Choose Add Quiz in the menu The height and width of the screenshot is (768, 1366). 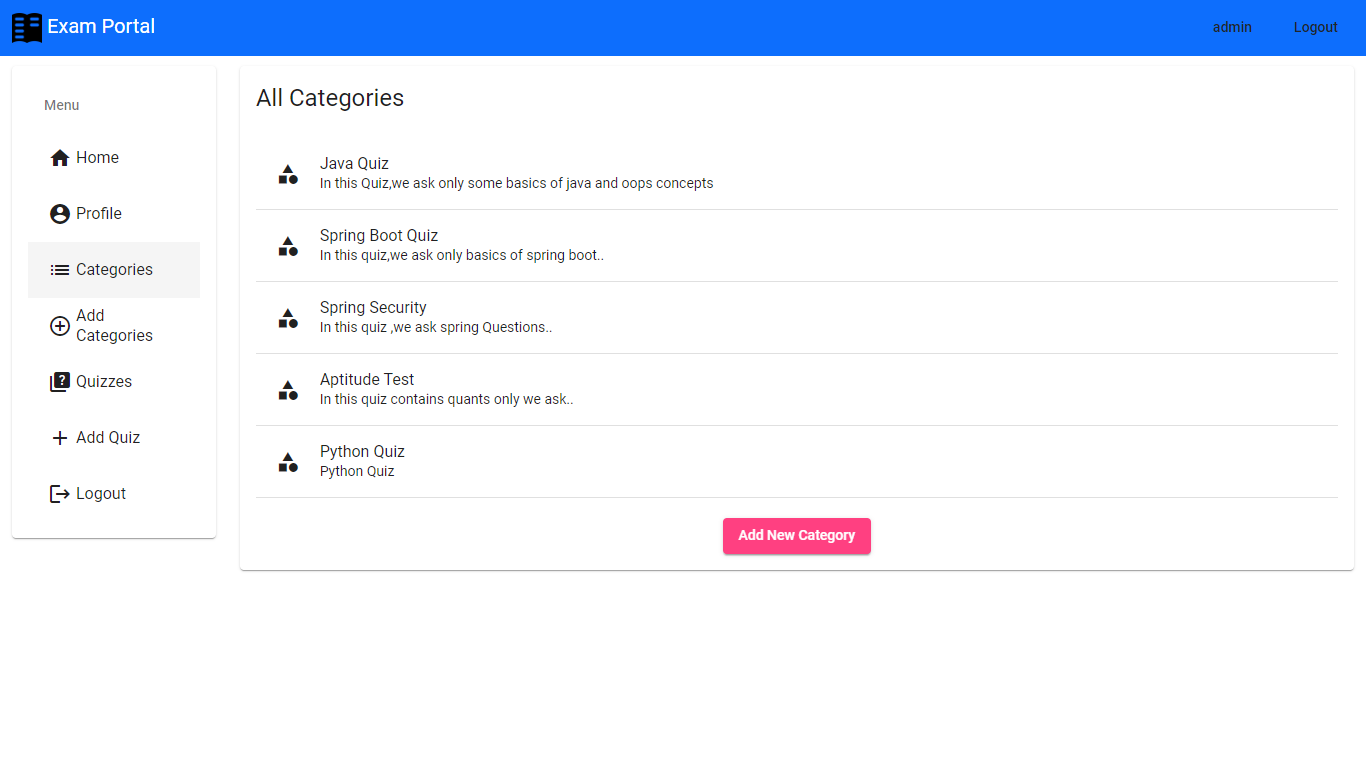click(x=107, y=437)
